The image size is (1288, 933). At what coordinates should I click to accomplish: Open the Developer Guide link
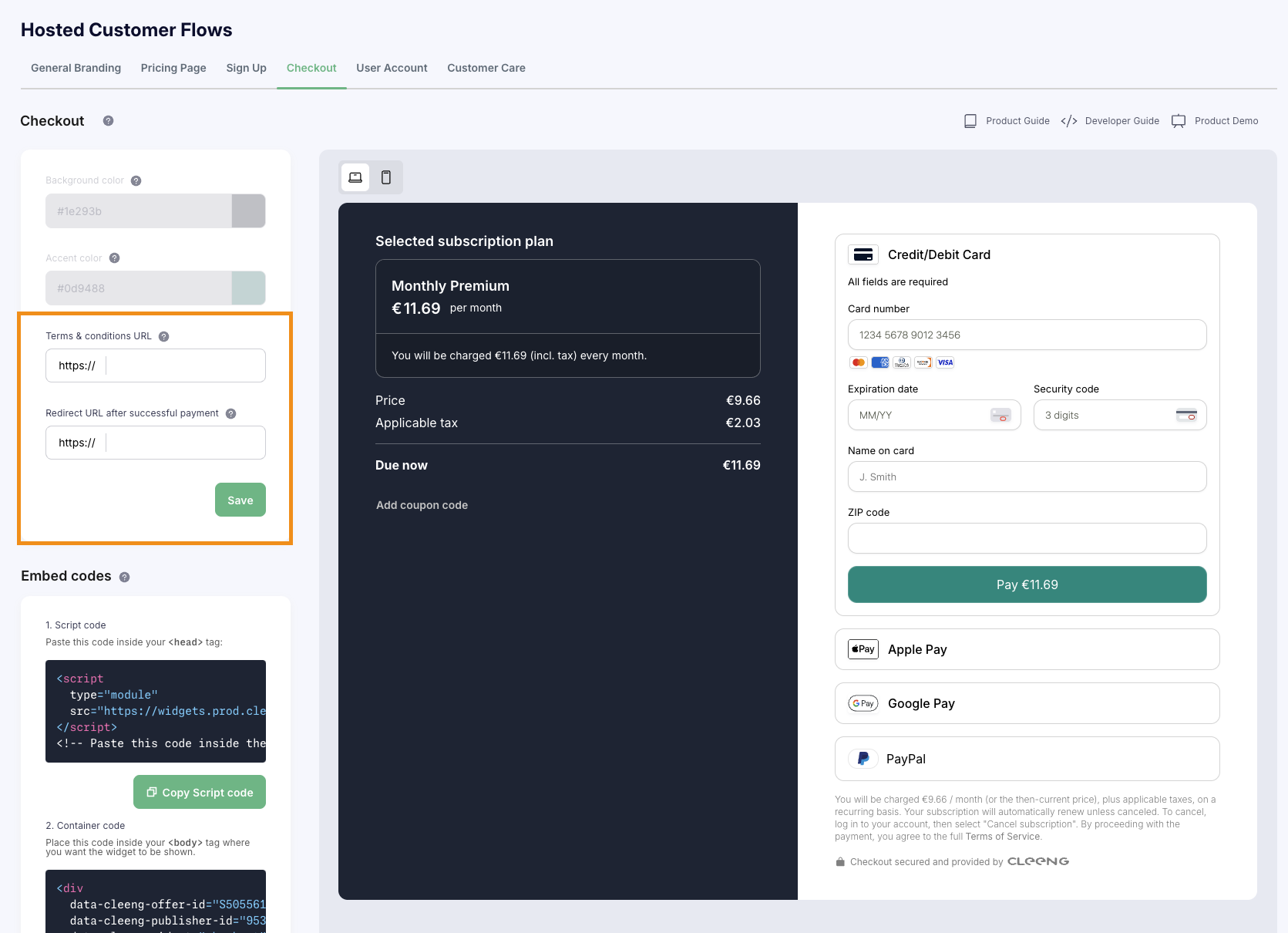1122,121
